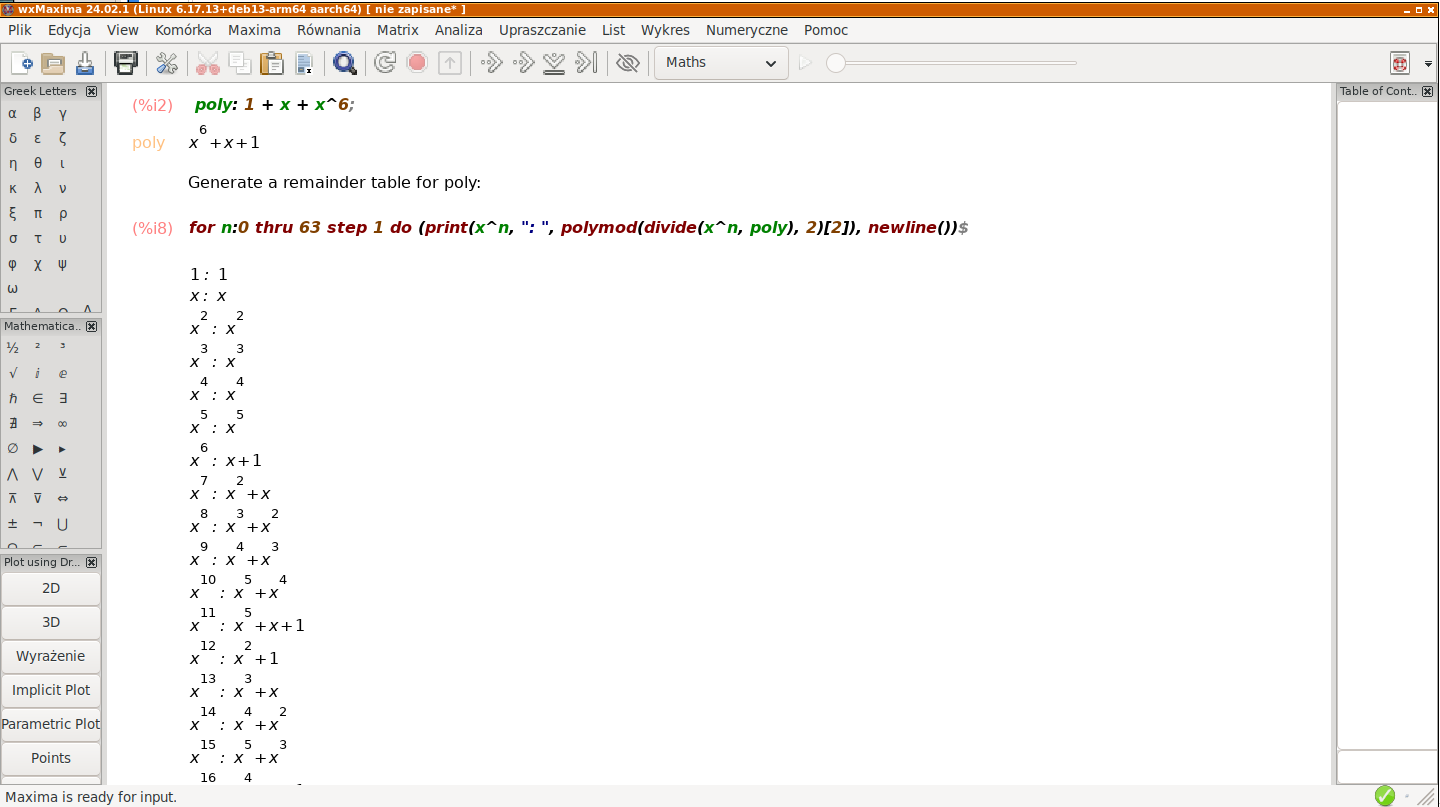
Task: Open the Plik menu
Action: pyautogui.click(x=20, y=30)
